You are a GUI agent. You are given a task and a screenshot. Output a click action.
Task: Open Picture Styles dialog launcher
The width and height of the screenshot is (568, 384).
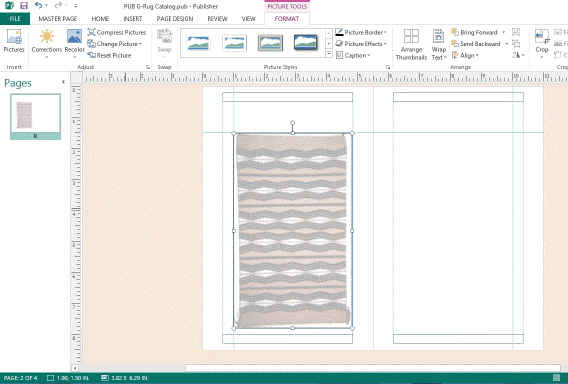pos(388,67)
